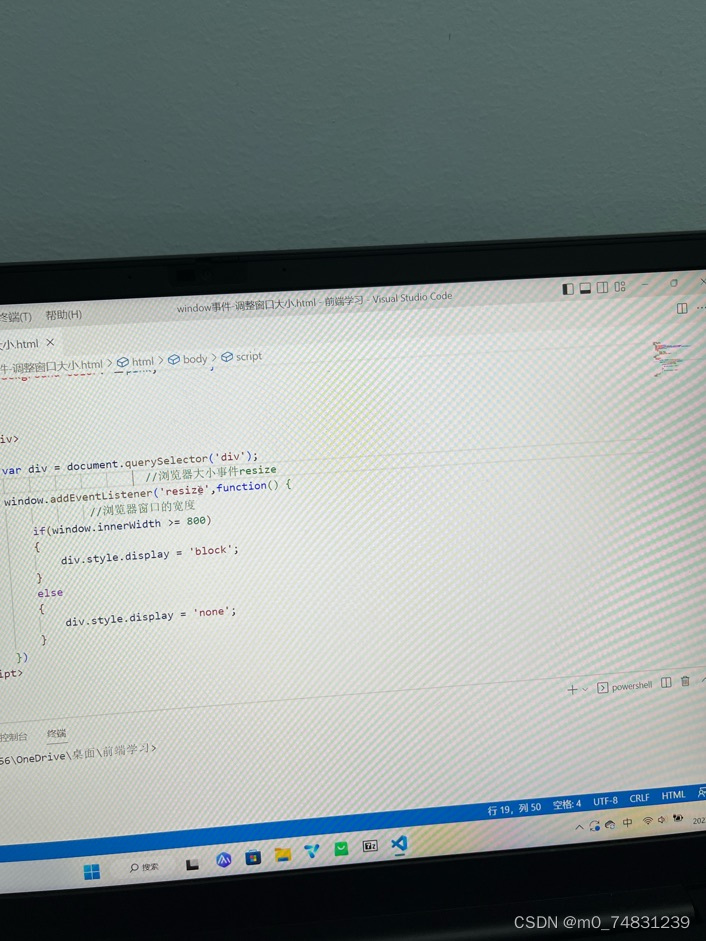Open the battery tray icon
706x941 pixels.
(678, 818)
